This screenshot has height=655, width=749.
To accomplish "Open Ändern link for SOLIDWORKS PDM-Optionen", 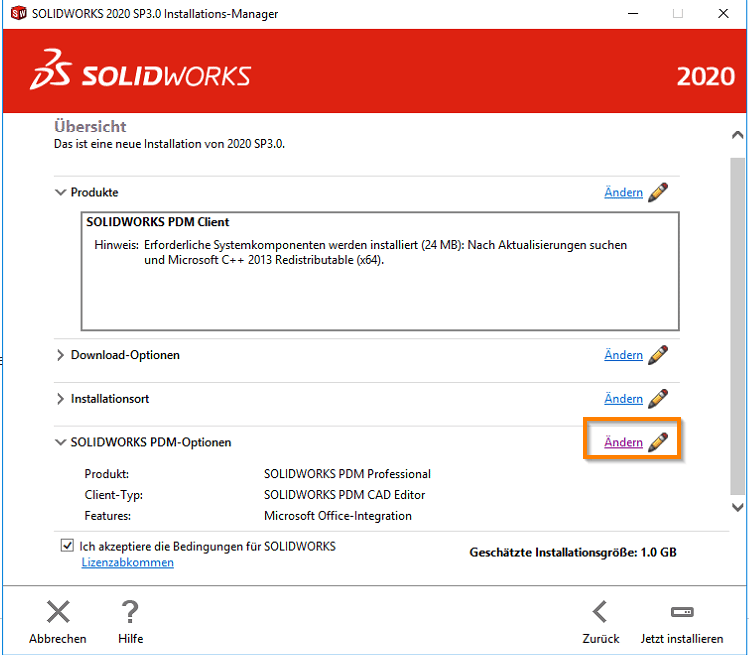I will 623,442.
